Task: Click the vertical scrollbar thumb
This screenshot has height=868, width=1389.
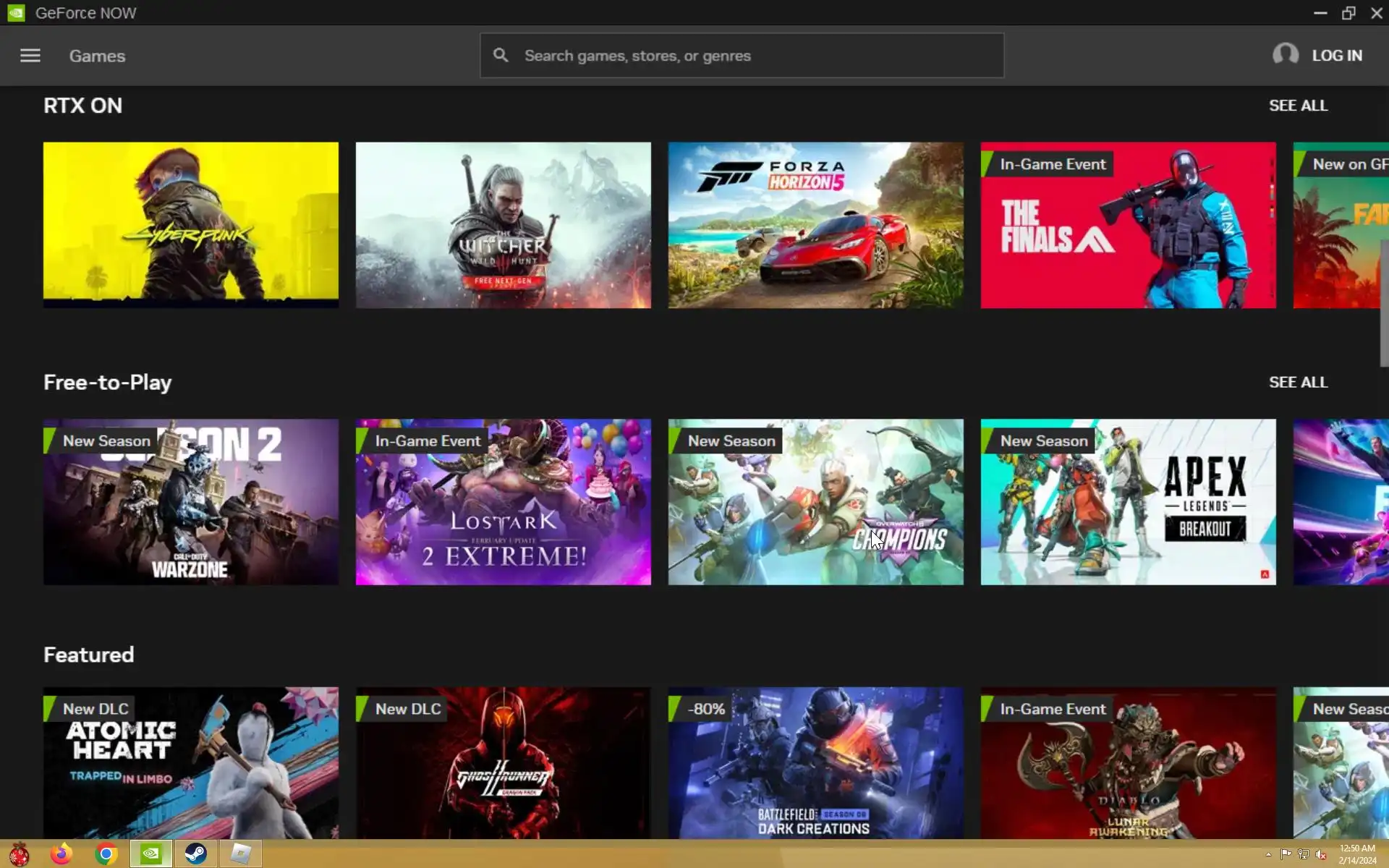Action: (x=1384, y=304)
